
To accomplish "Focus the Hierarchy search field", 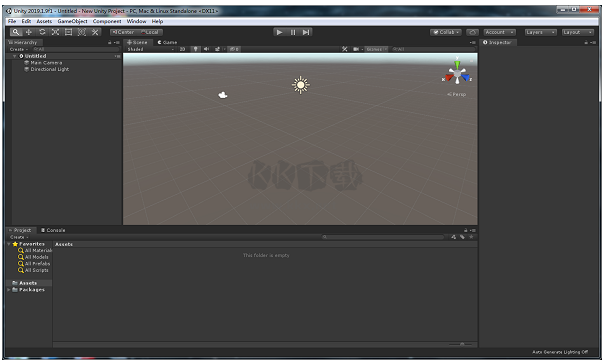I will click(76, 49).
